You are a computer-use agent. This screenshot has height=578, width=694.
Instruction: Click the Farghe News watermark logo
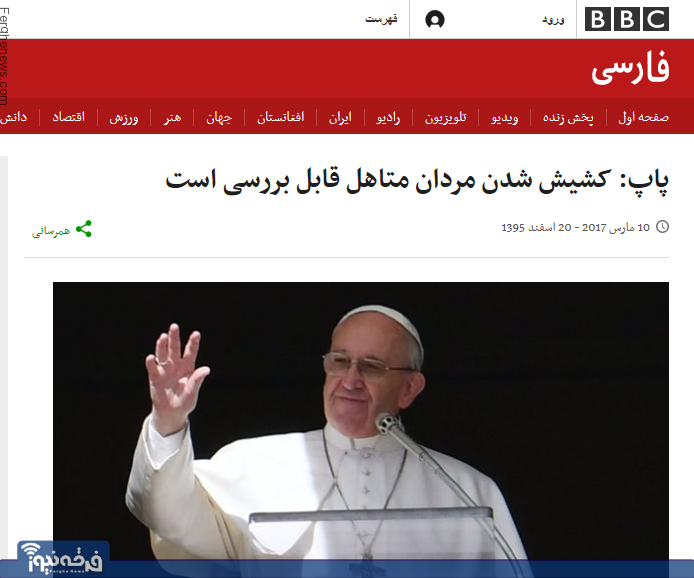pyautogui.click(x=63, y=558)
